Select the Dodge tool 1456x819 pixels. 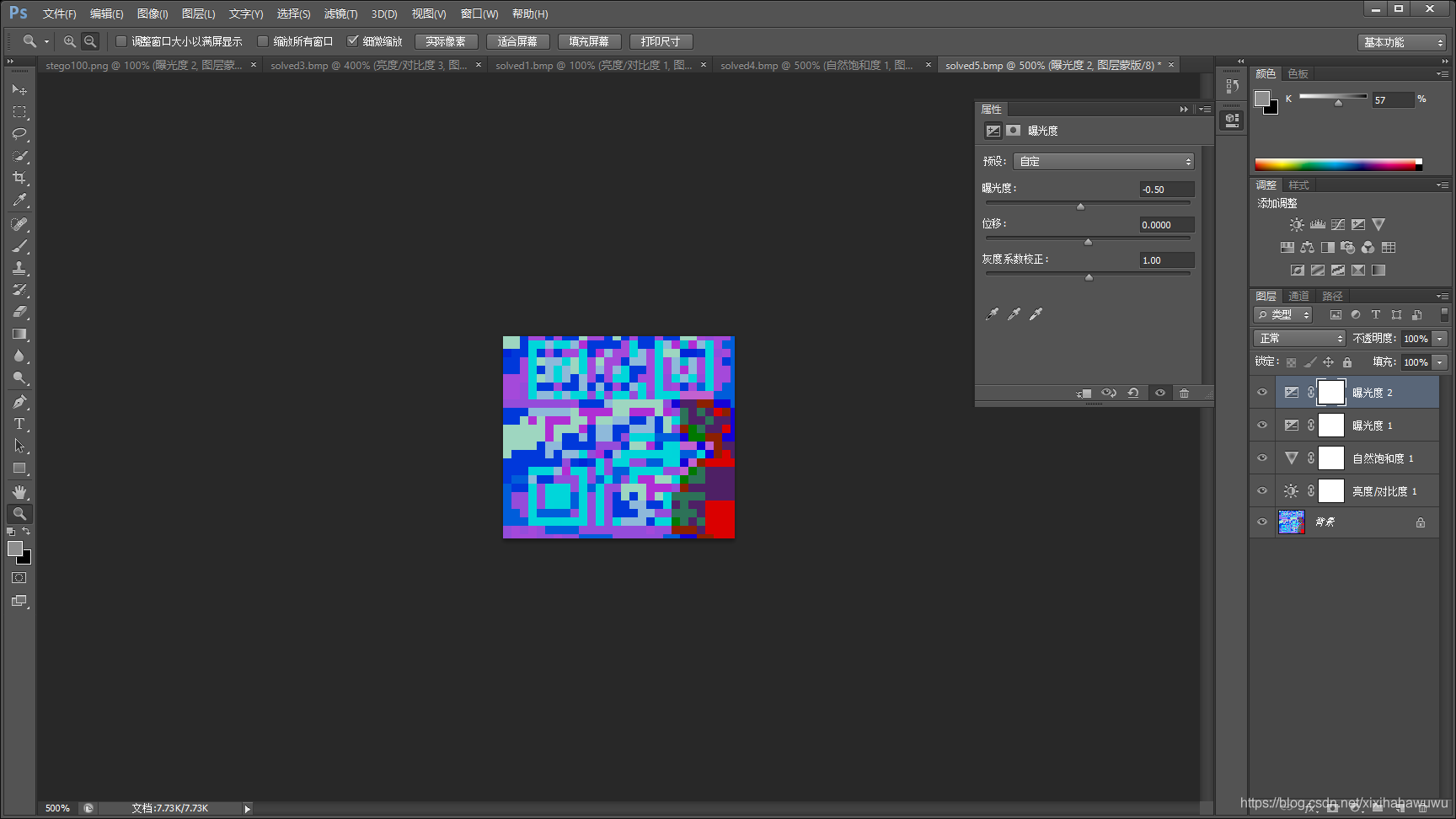point(19,377)
